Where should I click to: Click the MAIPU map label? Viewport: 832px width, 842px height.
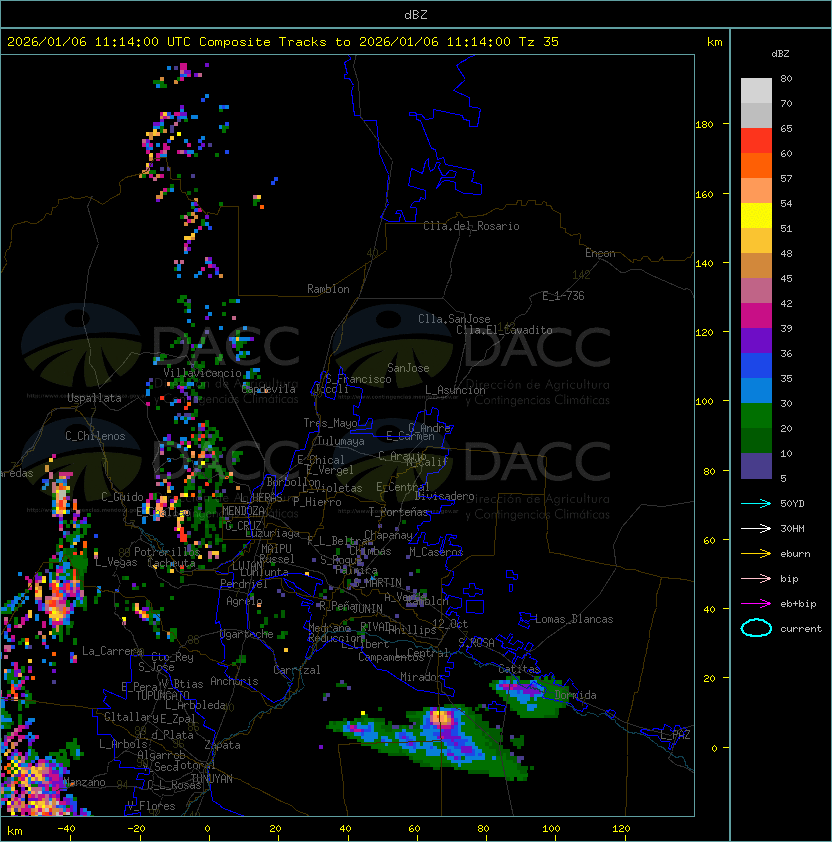click(x=276, y=548)
